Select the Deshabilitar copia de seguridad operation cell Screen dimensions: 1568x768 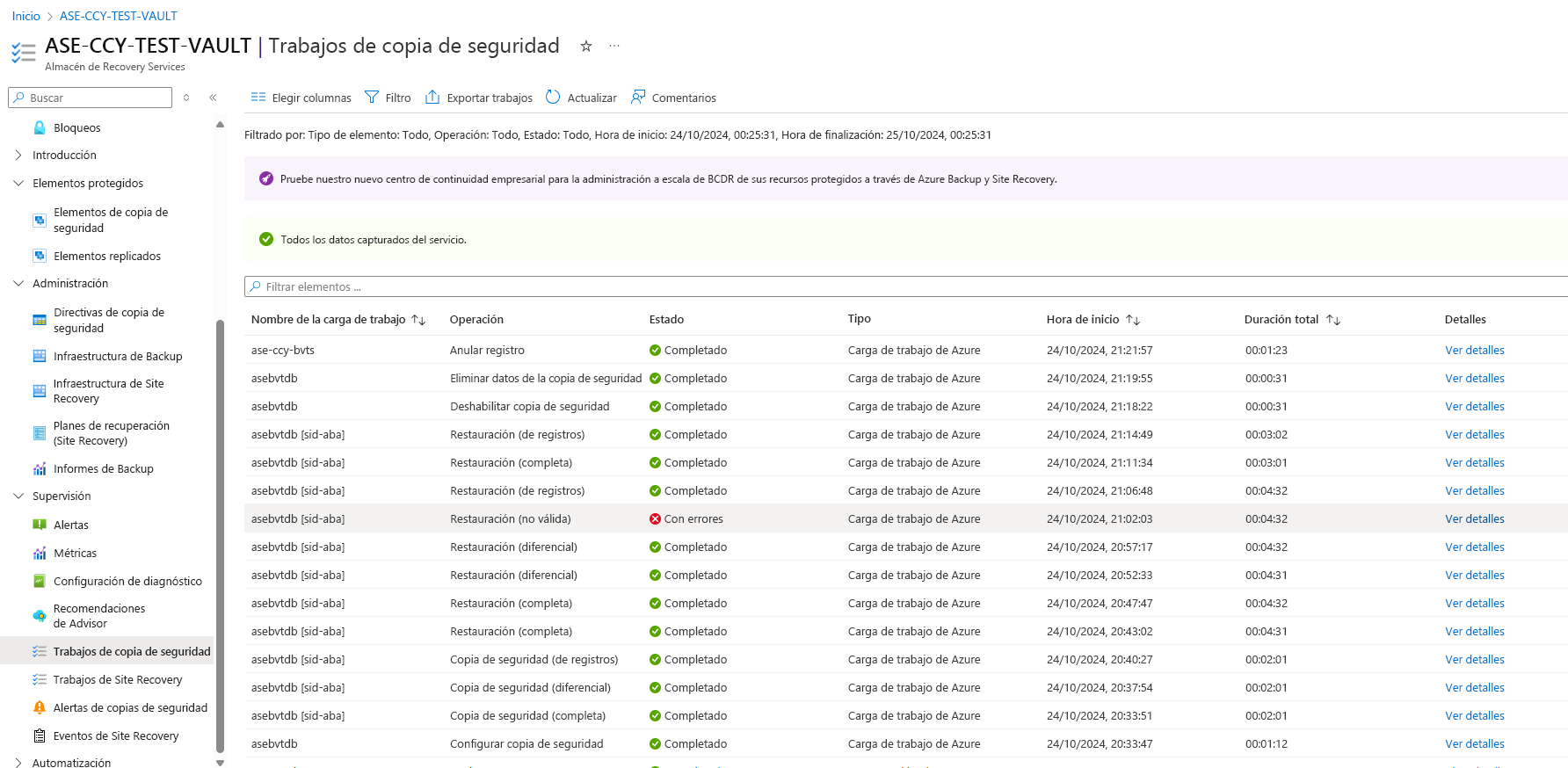530,406
